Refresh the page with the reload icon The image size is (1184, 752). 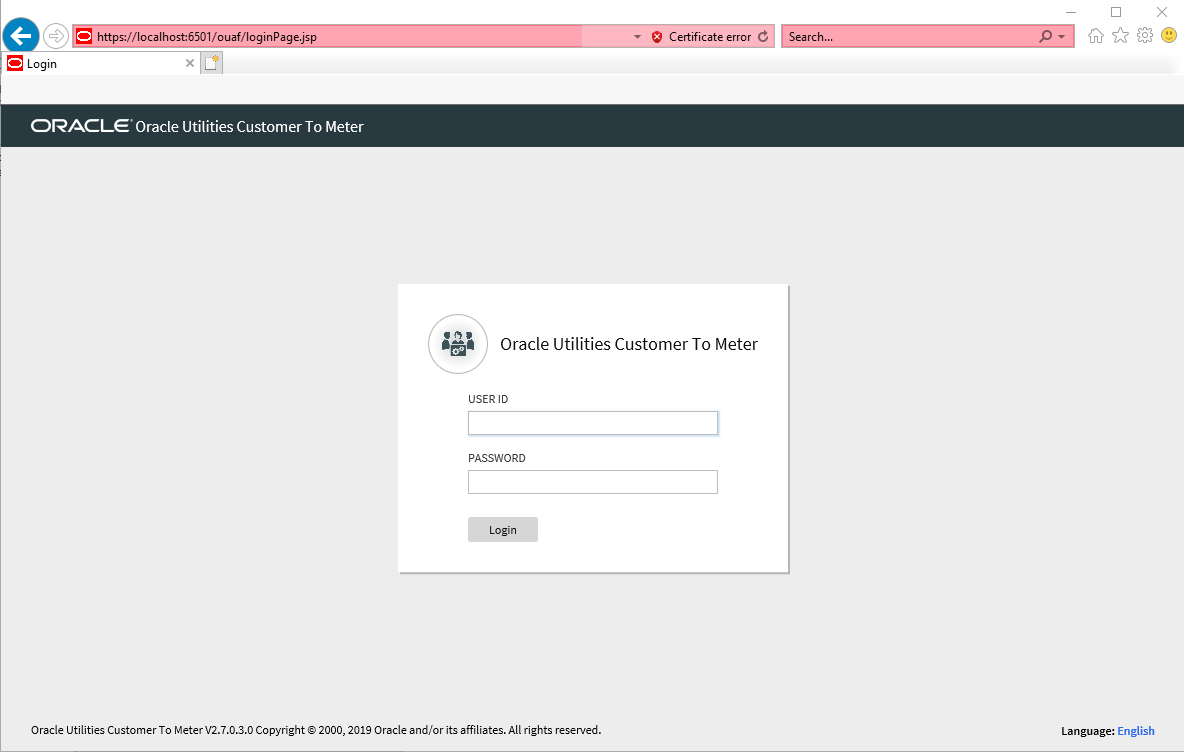763,36
